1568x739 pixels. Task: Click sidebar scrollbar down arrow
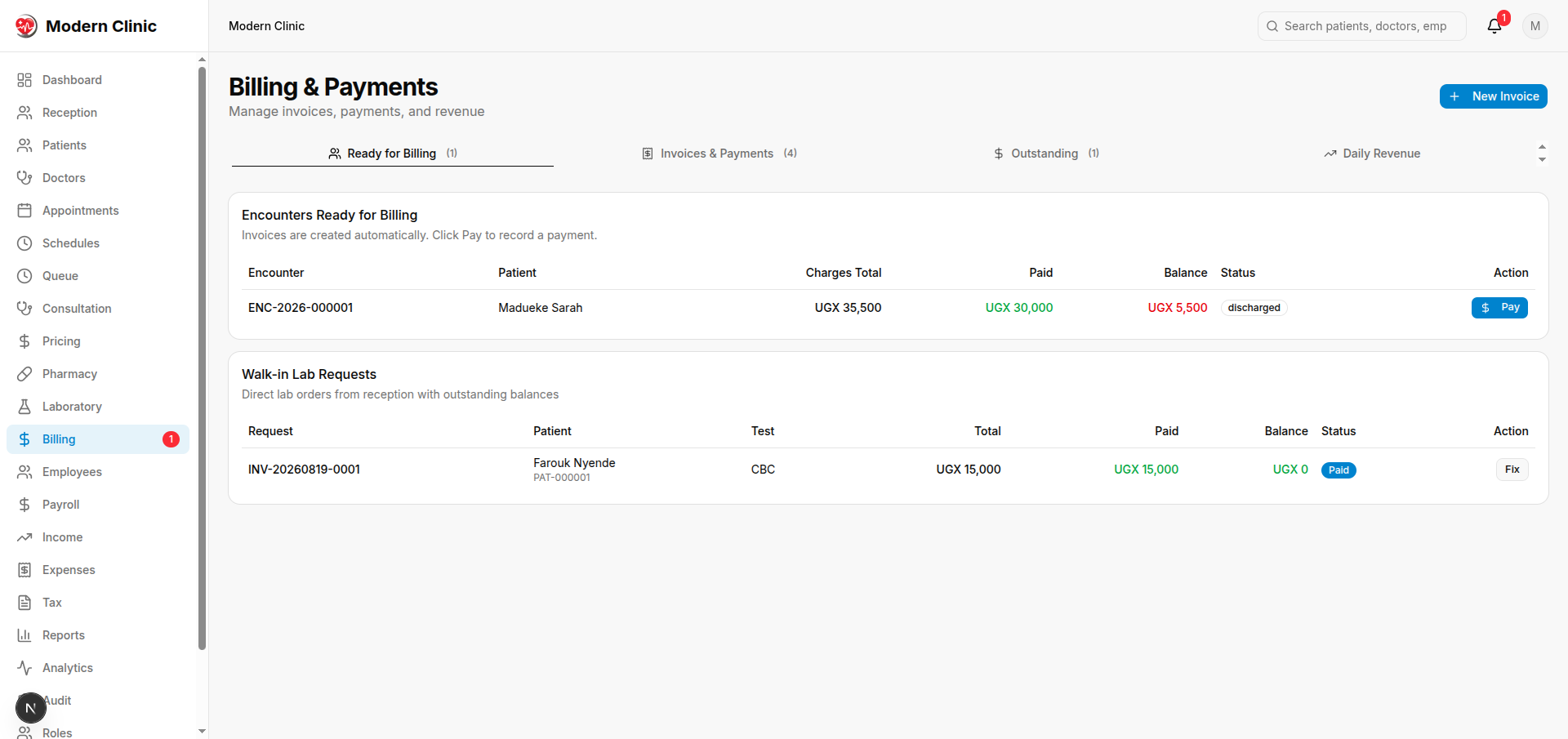[202, 732]
